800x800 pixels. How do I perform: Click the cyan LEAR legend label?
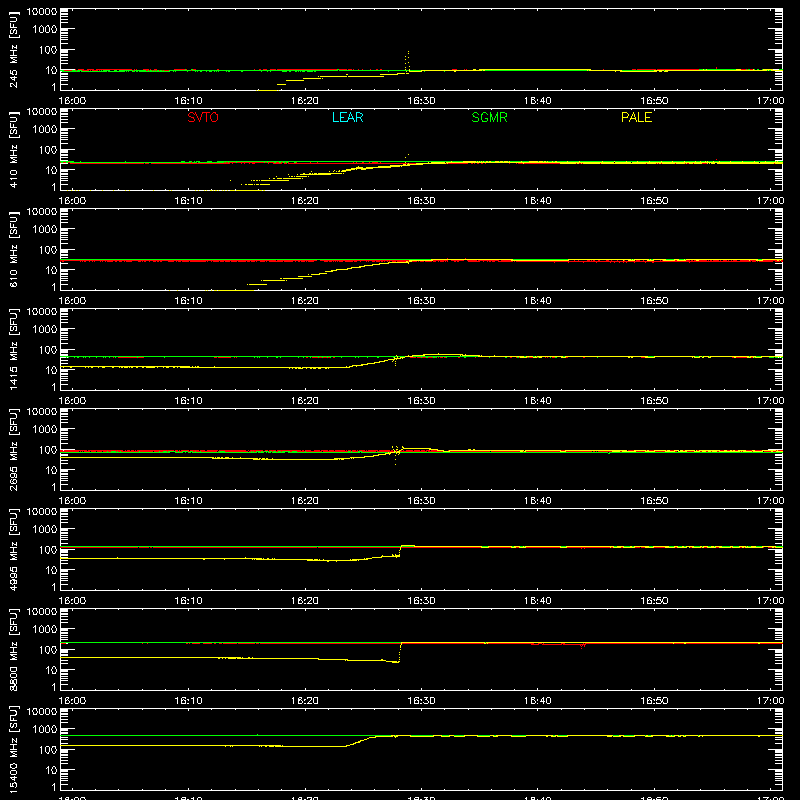(347, 117)
